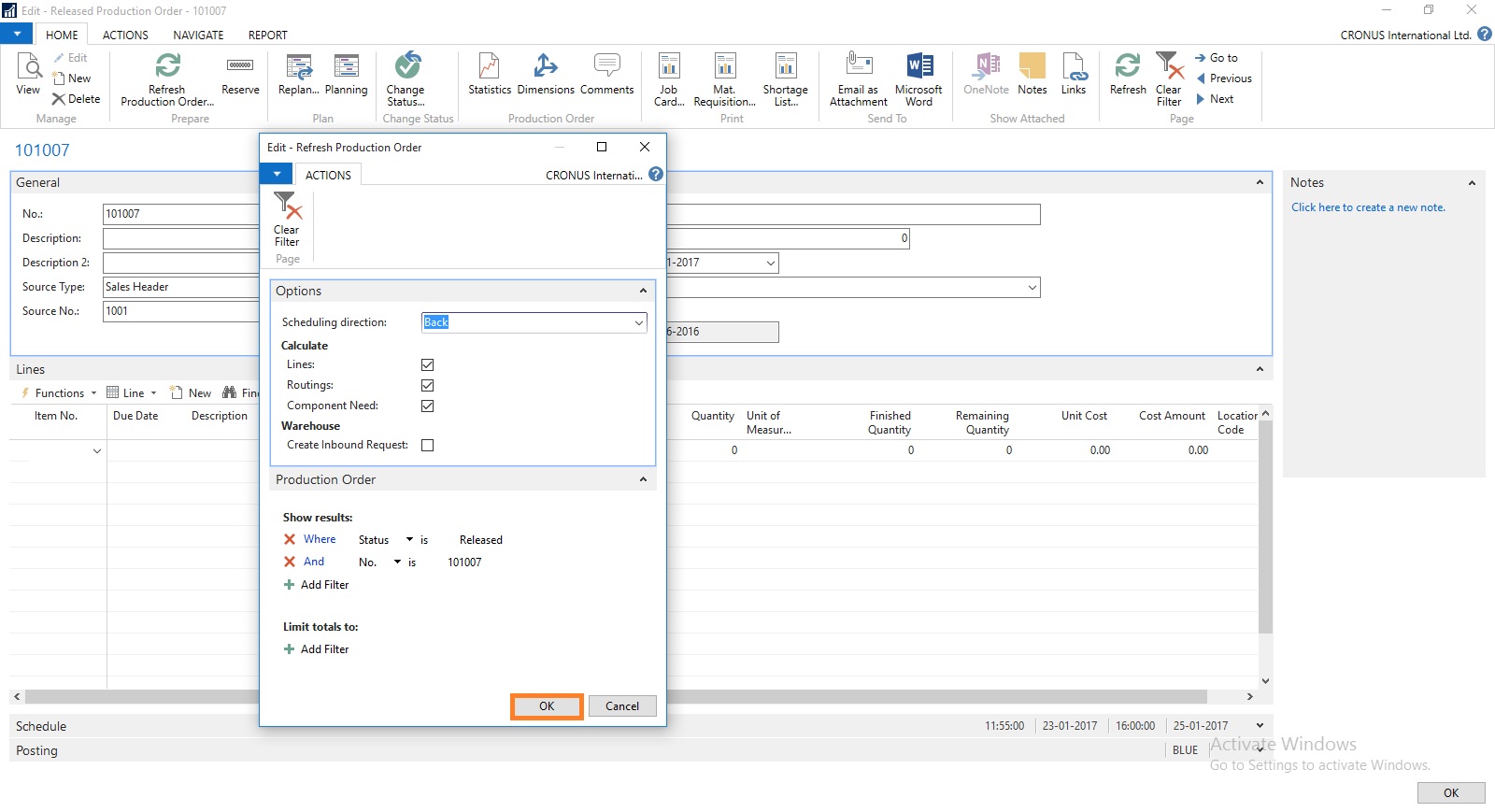Open Dimensions from the ribbon
The height and width of the screenshot is (812, 1495).
(x=546, y=75)
